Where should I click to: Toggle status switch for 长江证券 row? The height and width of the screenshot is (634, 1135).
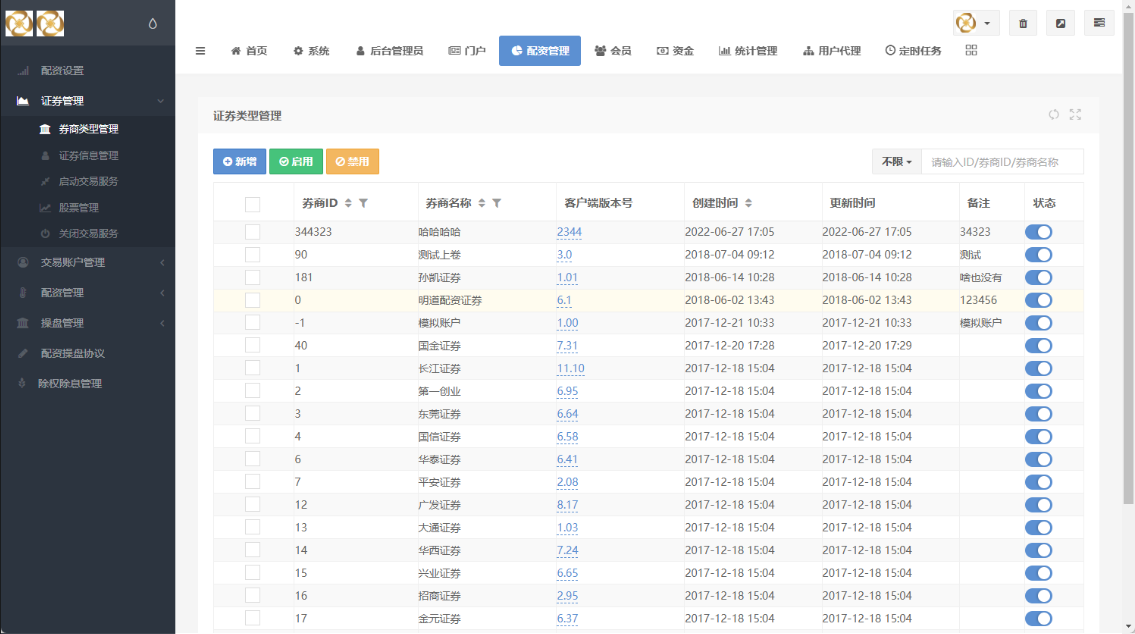pos(1038,368)
